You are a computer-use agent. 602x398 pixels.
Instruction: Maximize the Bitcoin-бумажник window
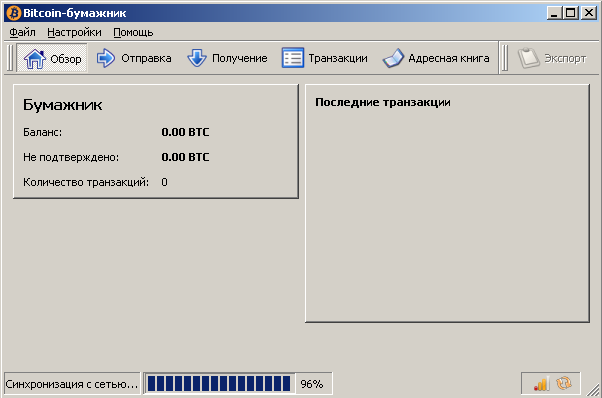coord(571,13)
